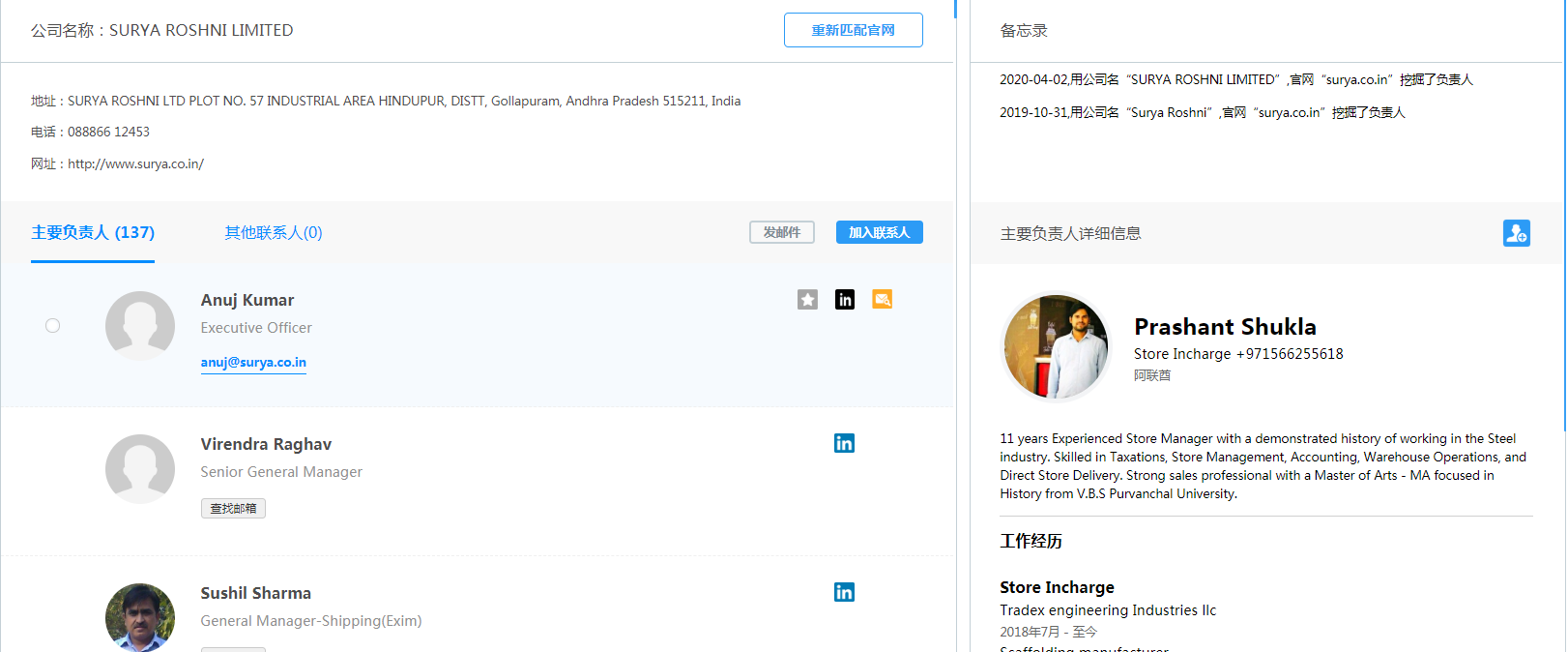Click the Senior General Manager title
The height and width of the screenshot is (652, 1568).
(281, 472)
